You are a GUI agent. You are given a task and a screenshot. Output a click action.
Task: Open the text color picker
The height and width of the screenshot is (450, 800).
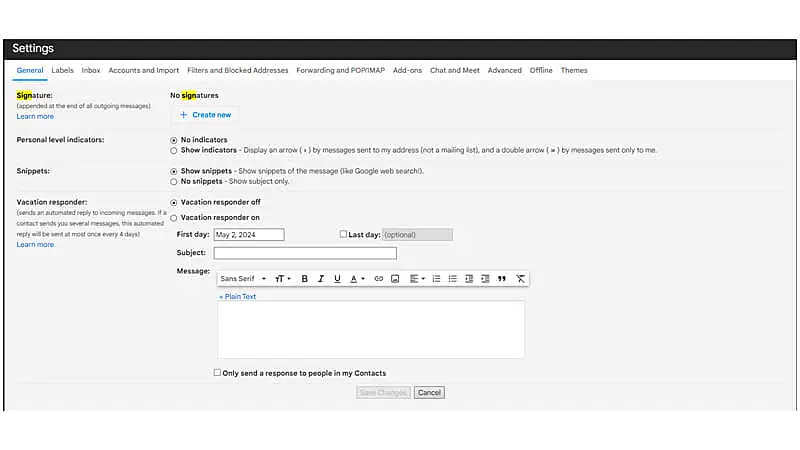(x=357, y=279)
